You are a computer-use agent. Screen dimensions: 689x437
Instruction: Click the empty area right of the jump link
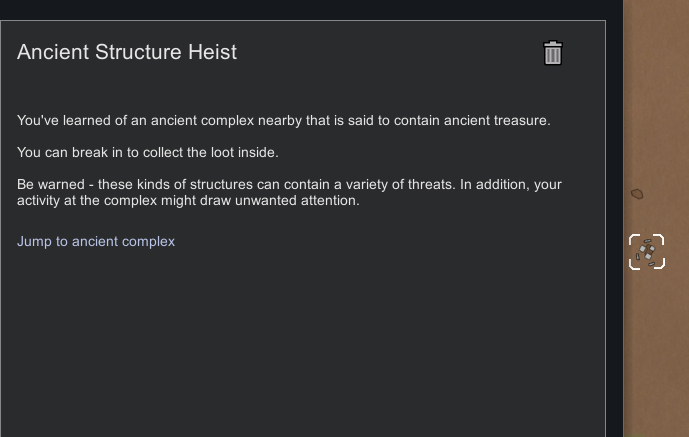380,241
